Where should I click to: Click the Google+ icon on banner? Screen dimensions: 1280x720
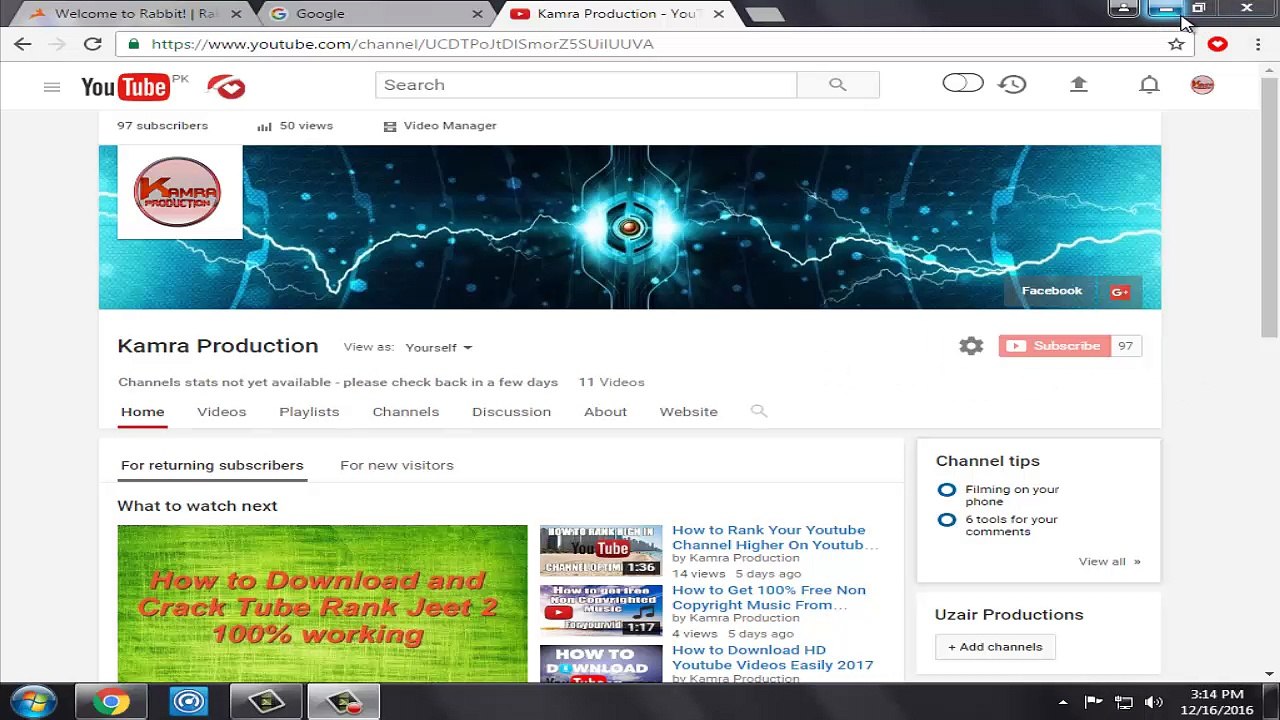[x=1120, y=291]
